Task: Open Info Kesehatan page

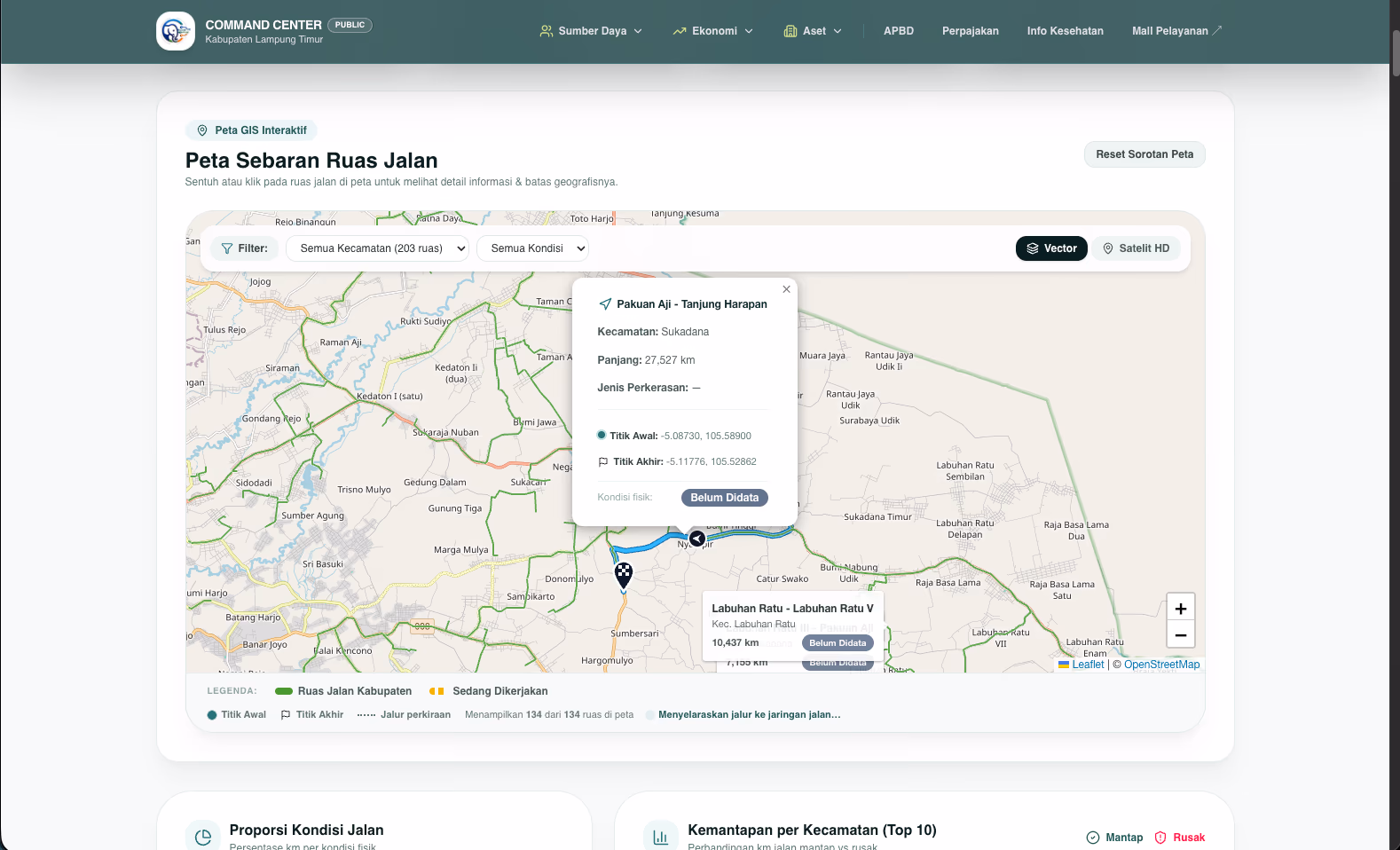Action: (1066, 31)
